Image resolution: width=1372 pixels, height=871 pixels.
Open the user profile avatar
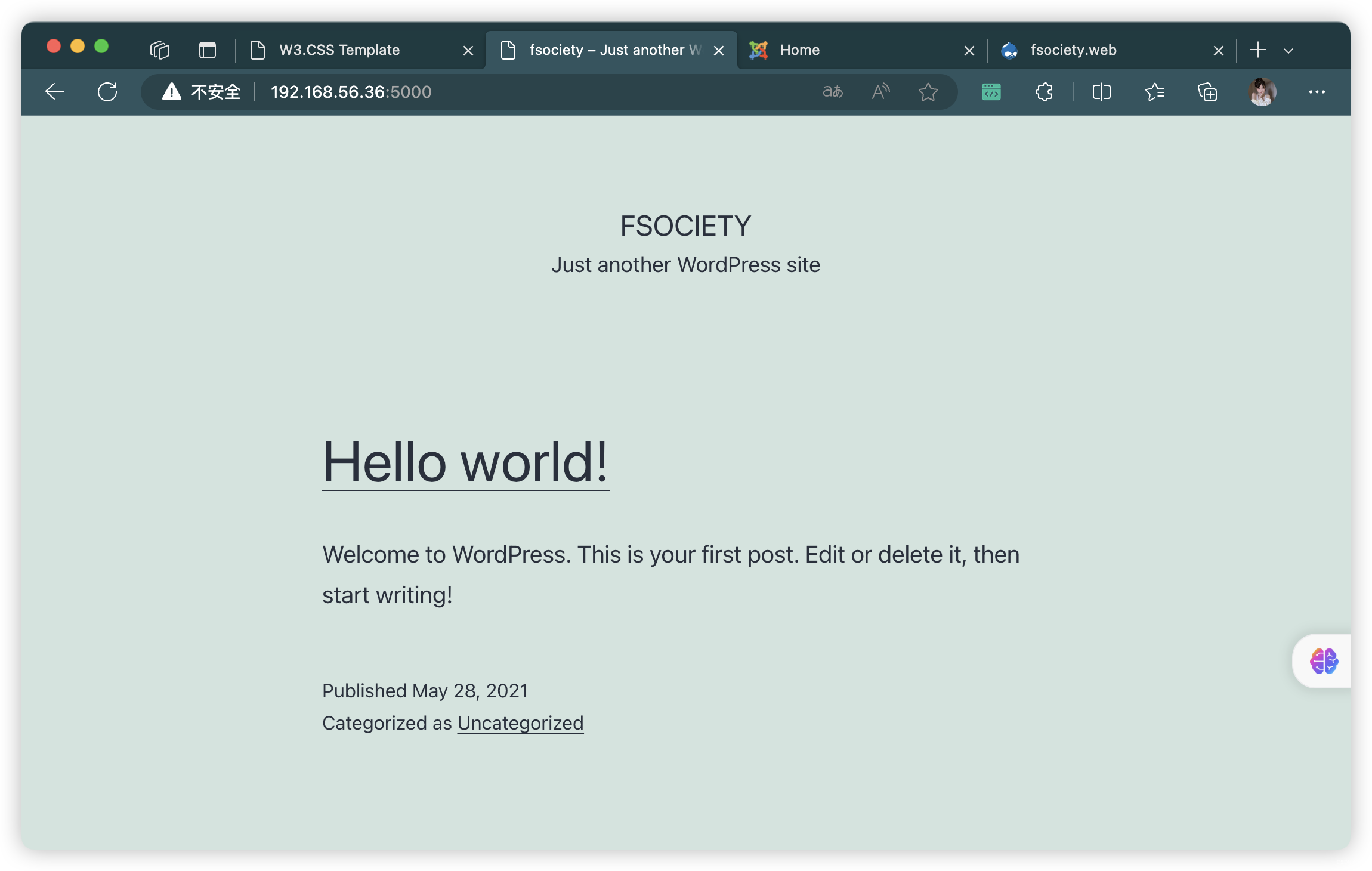coord(1262,92)
